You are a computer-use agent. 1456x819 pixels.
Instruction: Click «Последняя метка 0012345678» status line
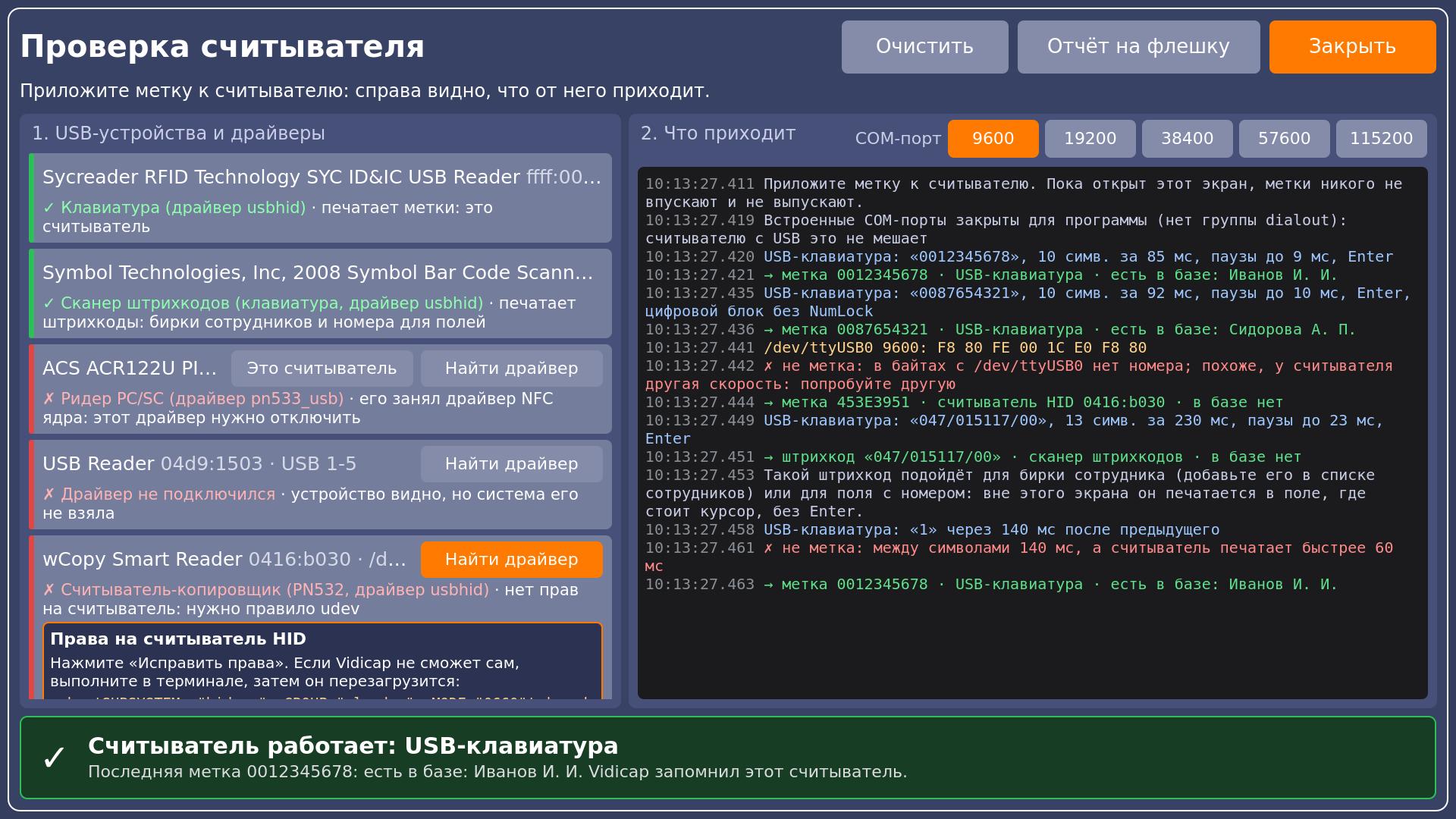pos(497,772)
